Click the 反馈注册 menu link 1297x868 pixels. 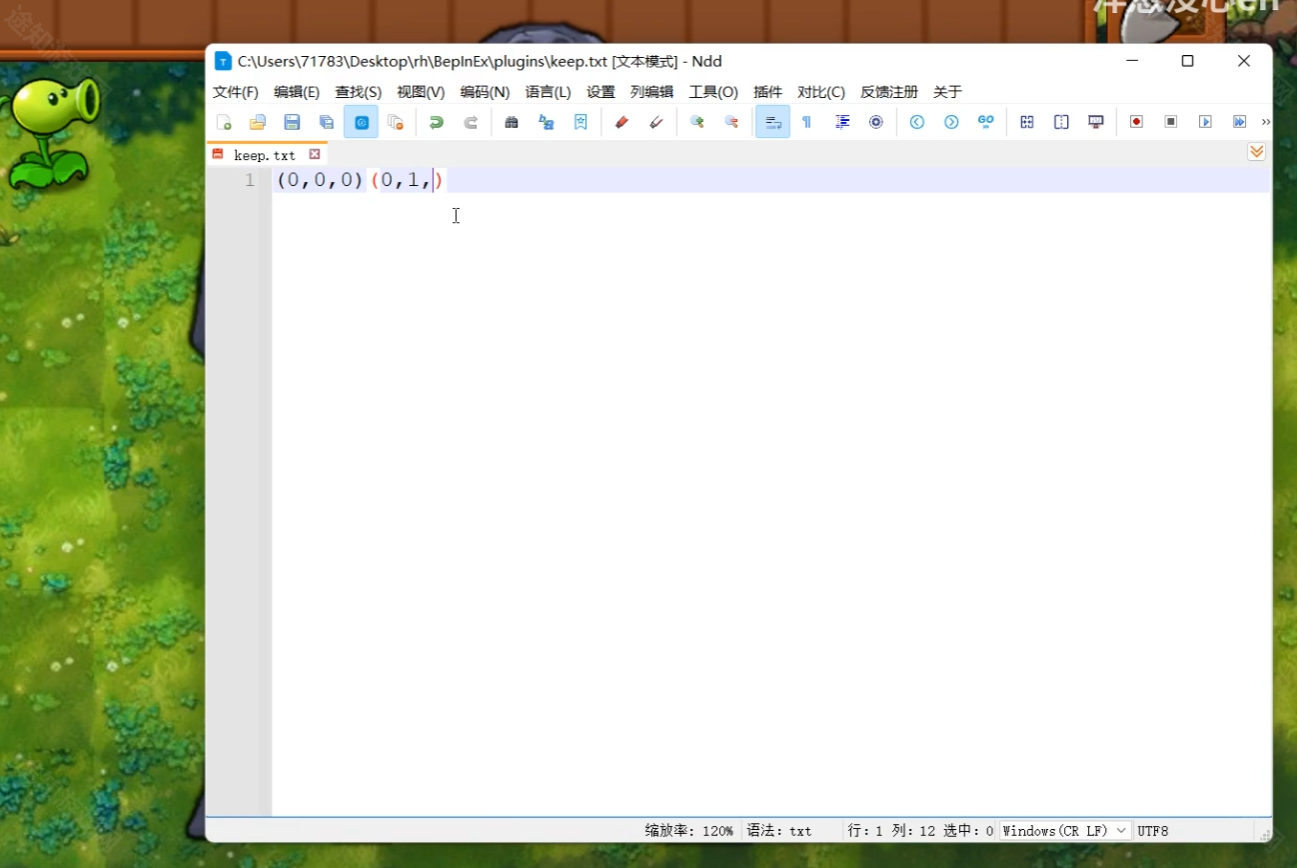tap(889, 92)
